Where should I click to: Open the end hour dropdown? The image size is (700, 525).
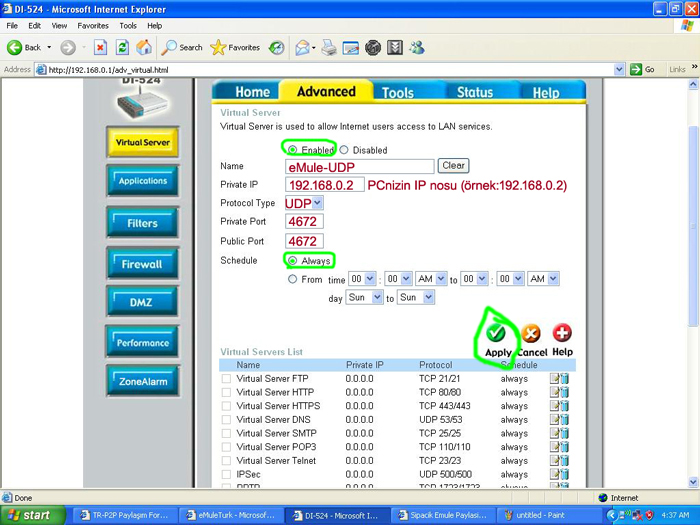click(474, 279)
